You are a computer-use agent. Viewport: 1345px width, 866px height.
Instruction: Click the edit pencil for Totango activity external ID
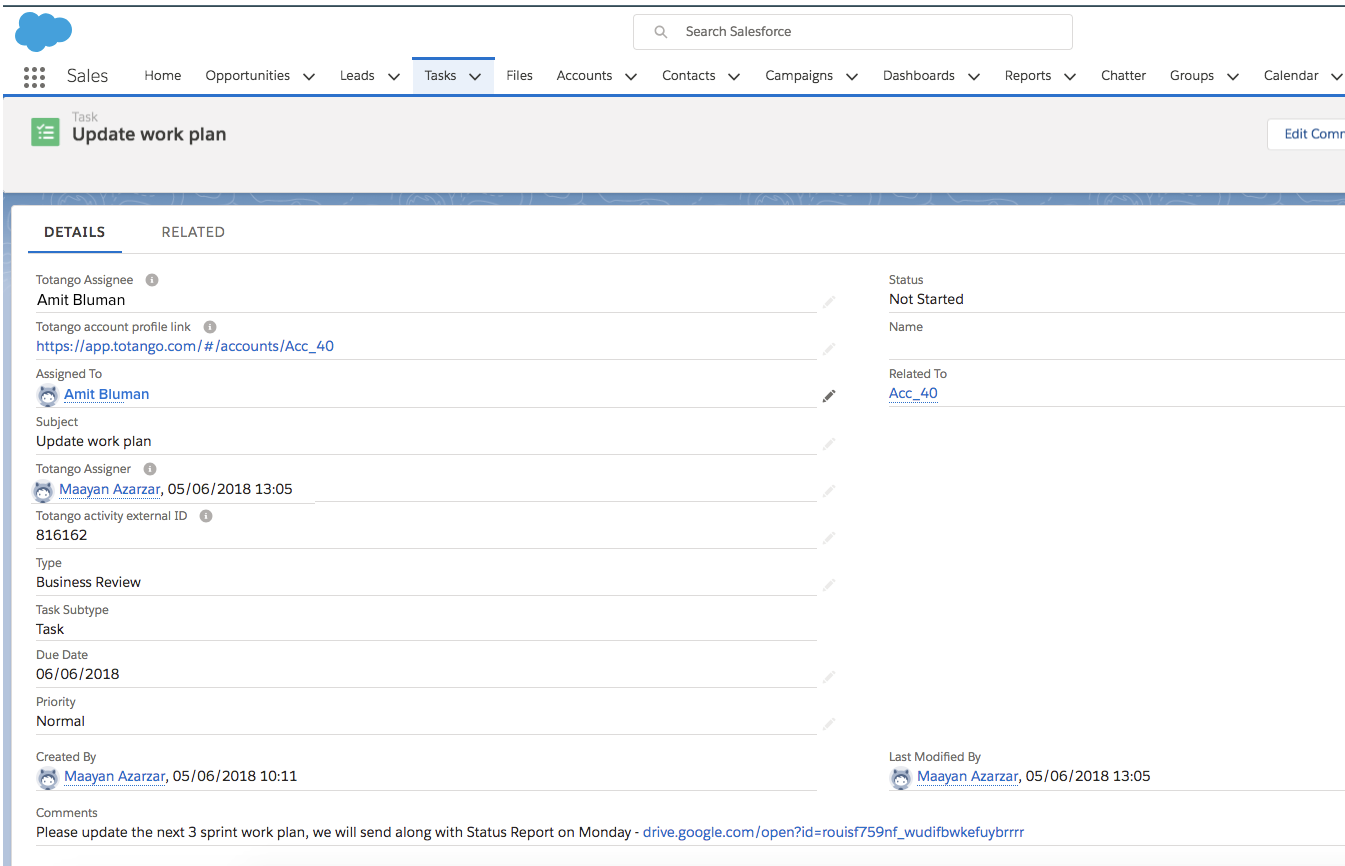[828, 537]
